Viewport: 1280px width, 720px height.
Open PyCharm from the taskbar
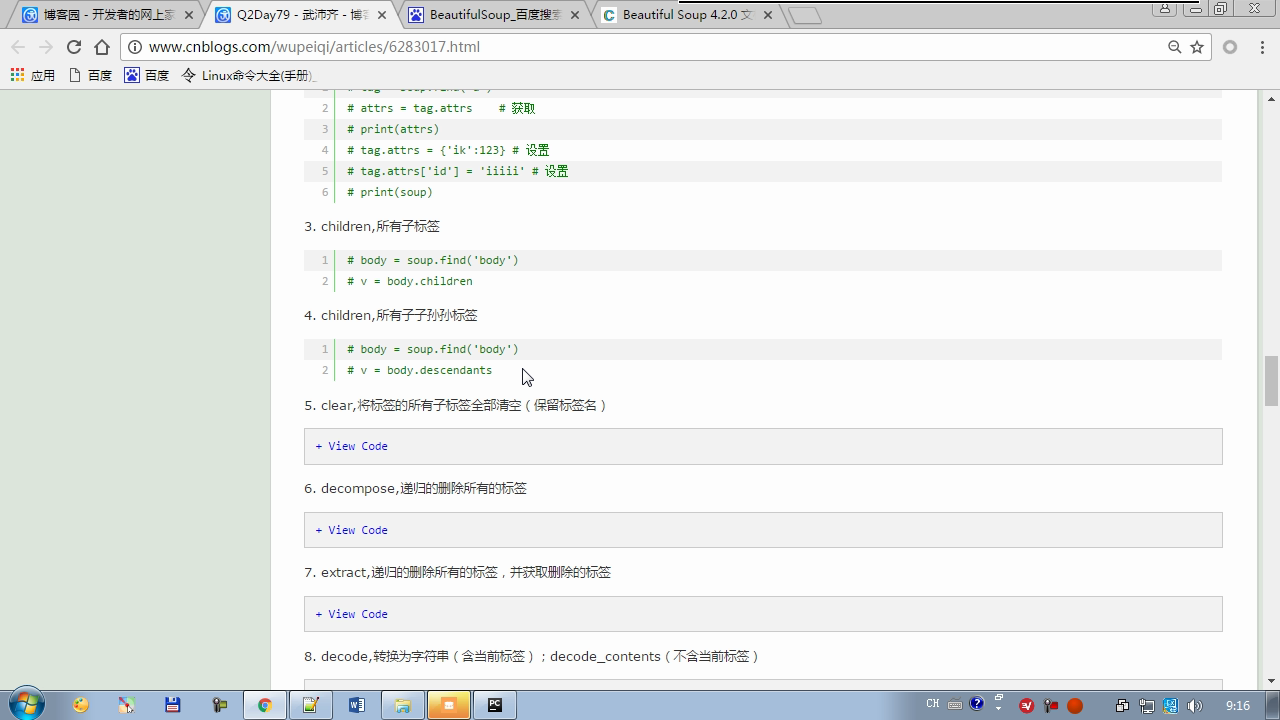[x=494, y=705]
